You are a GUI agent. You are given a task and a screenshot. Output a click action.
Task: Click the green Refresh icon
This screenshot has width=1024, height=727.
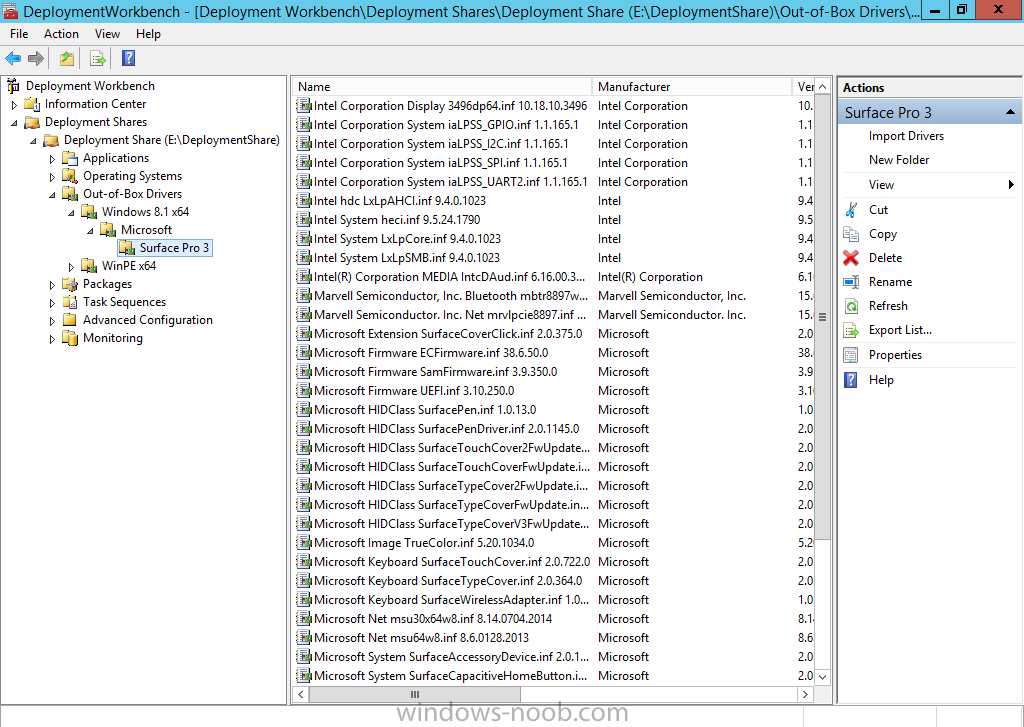click(851, 306)
